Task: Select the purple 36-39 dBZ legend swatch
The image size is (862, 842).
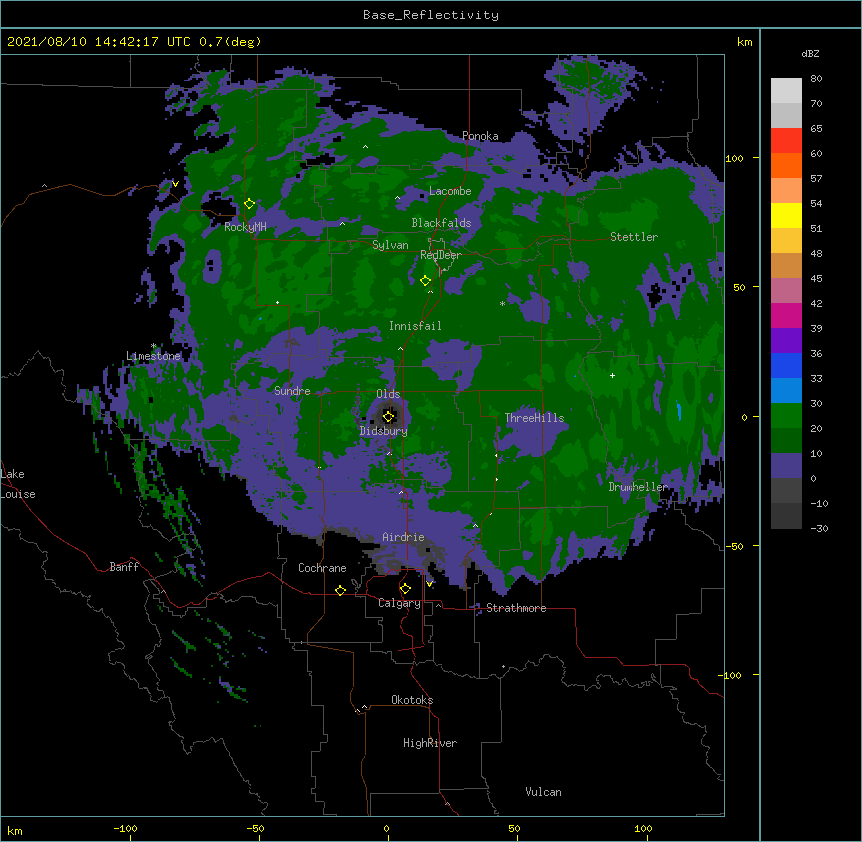Action: (x=786, y=341)
